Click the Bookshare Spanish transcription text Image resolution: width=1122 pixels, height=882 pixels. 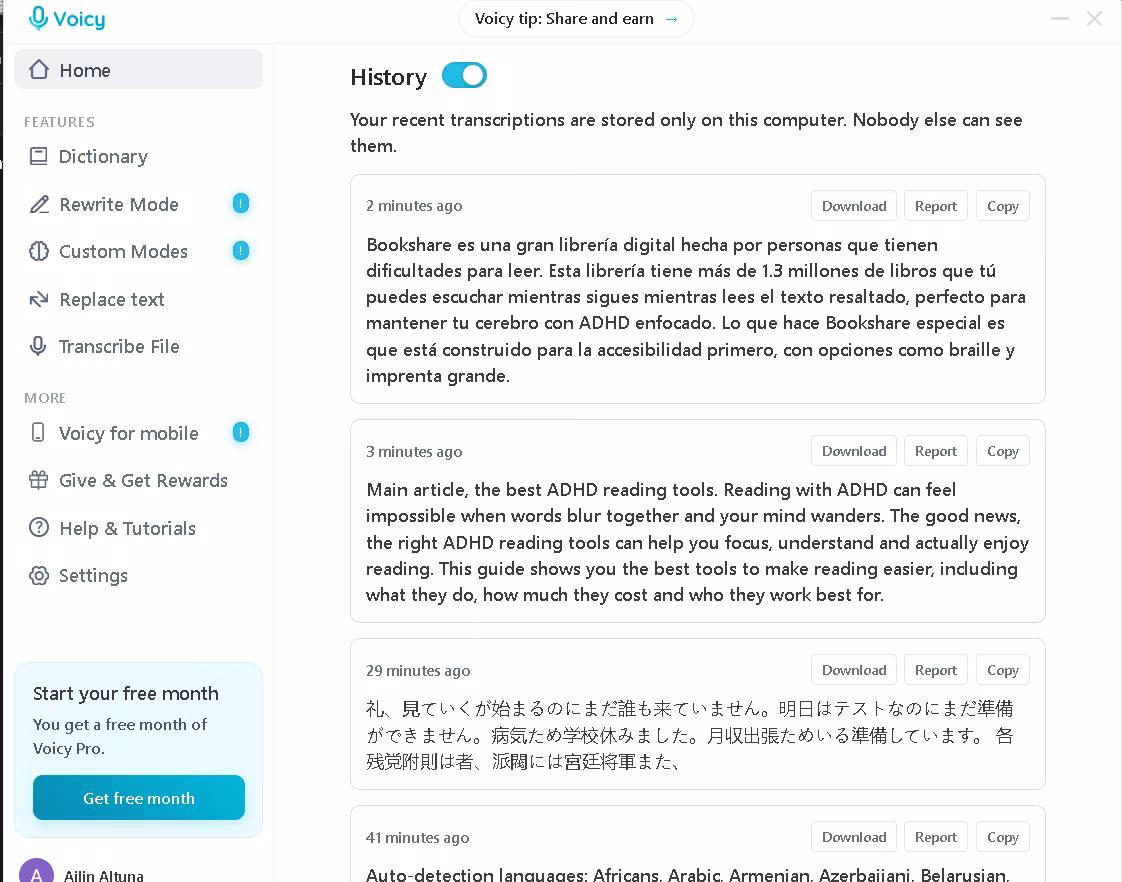click(x=696, y=310)
